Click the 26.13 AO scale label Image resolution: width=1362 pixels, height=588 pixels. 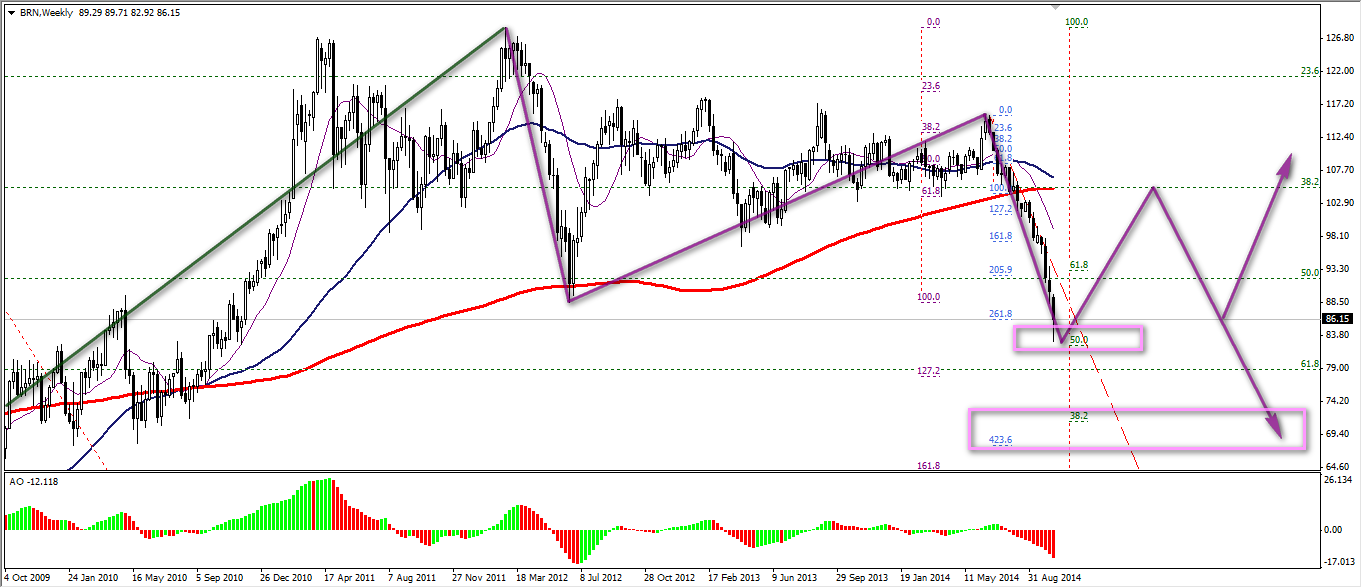[1337, 481]
